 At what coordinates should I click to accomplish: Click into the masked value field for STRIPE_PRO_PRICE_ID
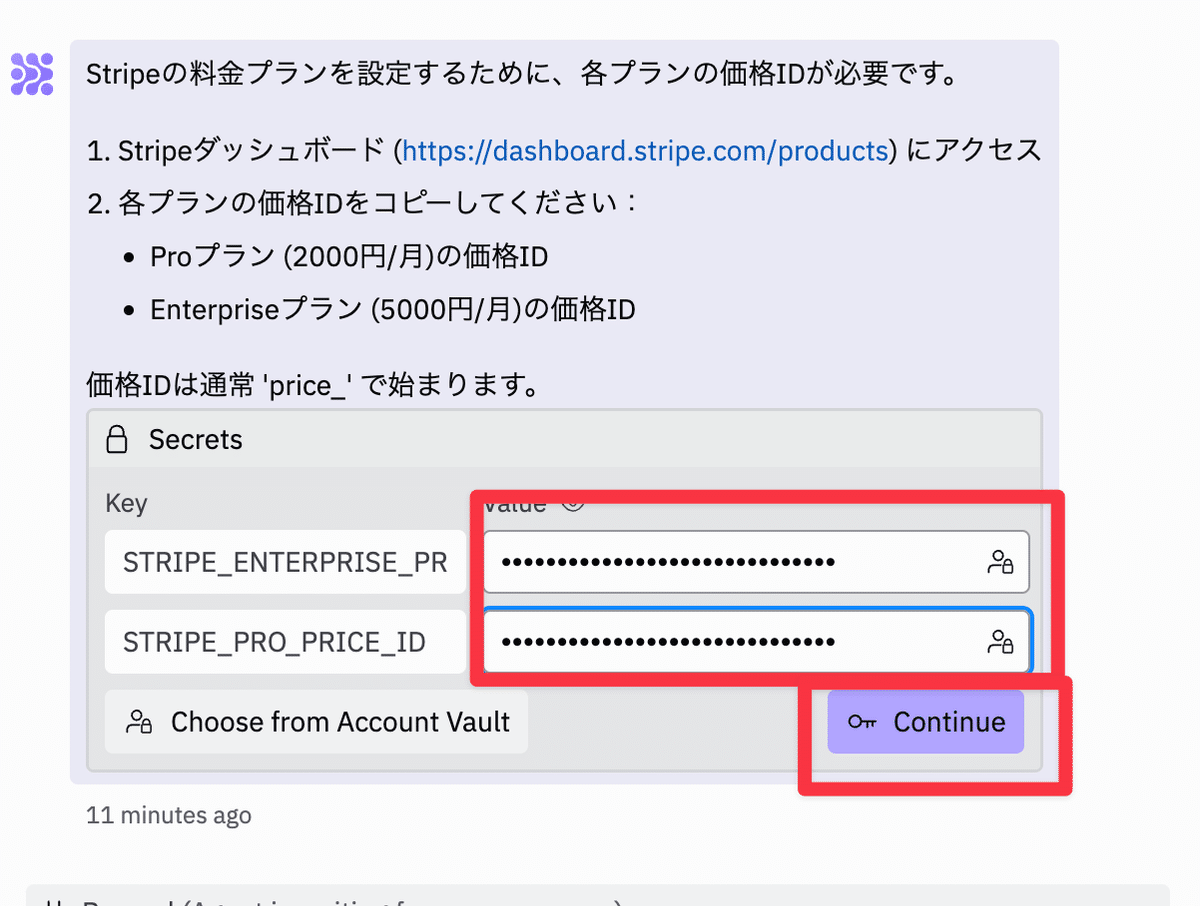click(757, 642)
